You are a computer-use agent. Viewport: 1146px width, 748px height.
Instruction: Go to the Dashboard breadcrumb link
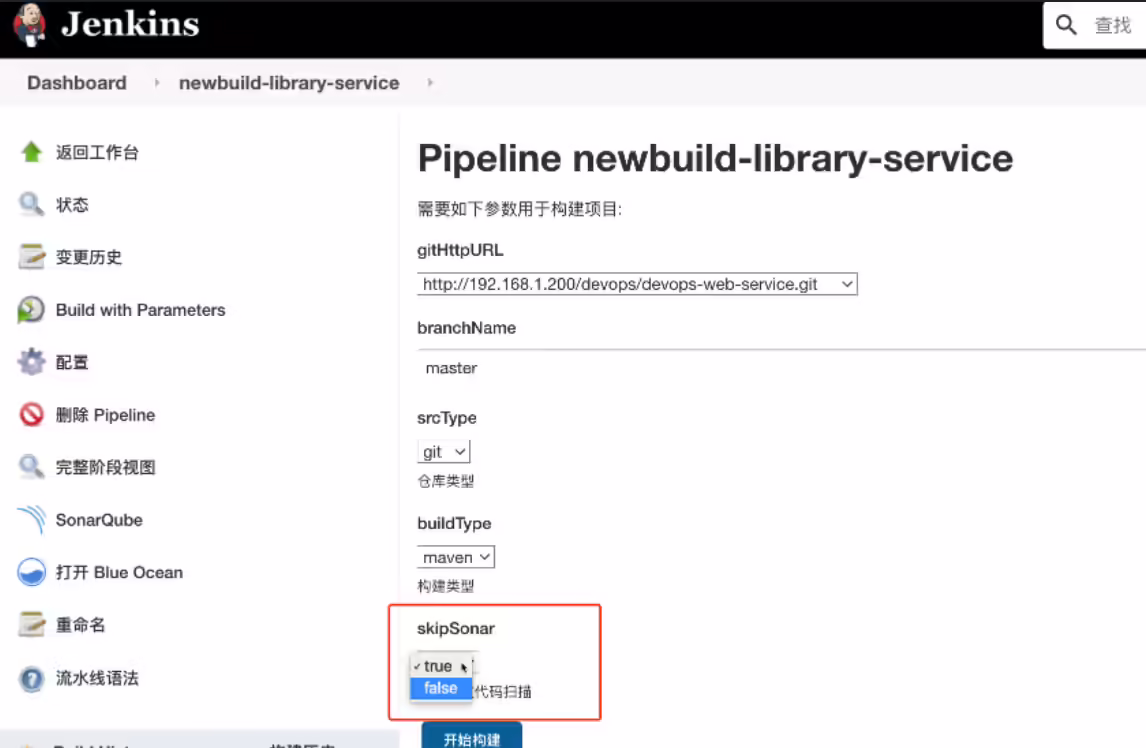point(77,83)
